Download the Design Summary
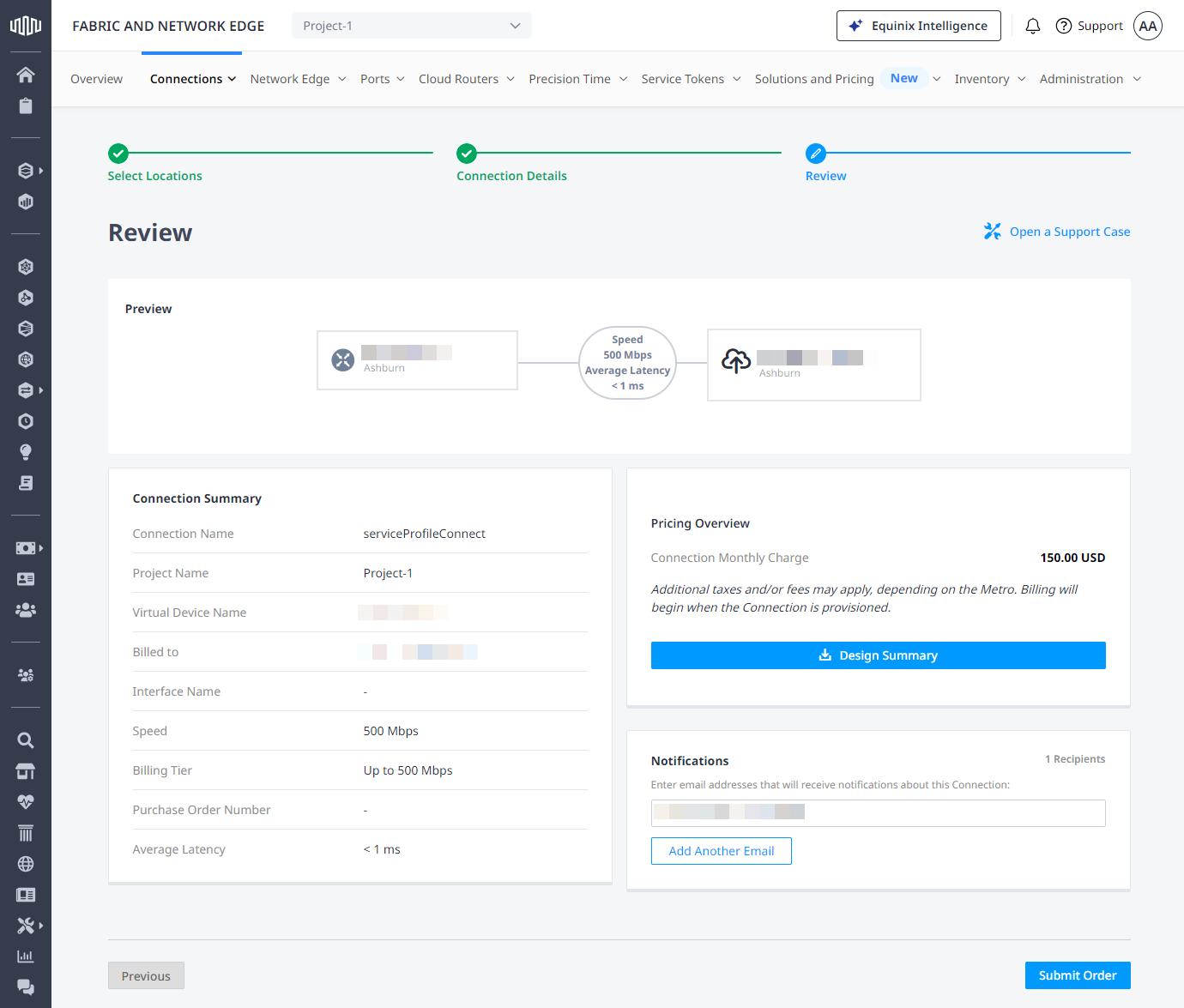 878,655
